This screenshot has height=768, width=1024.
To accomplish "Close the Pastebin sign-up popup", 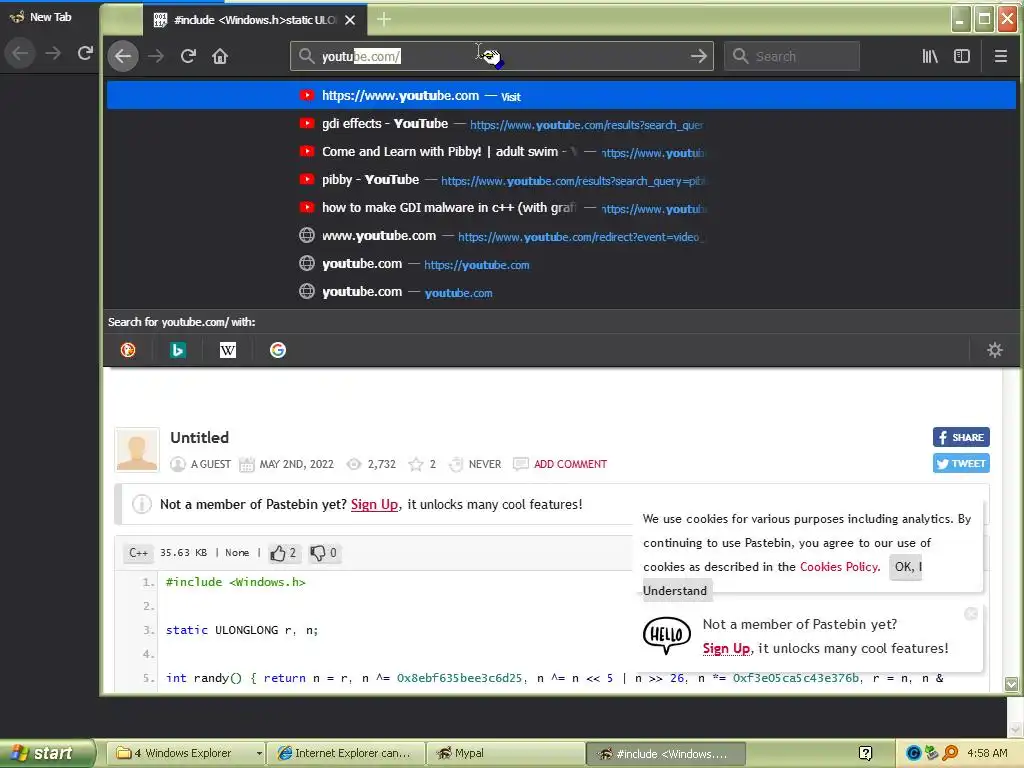I will 971,613.
